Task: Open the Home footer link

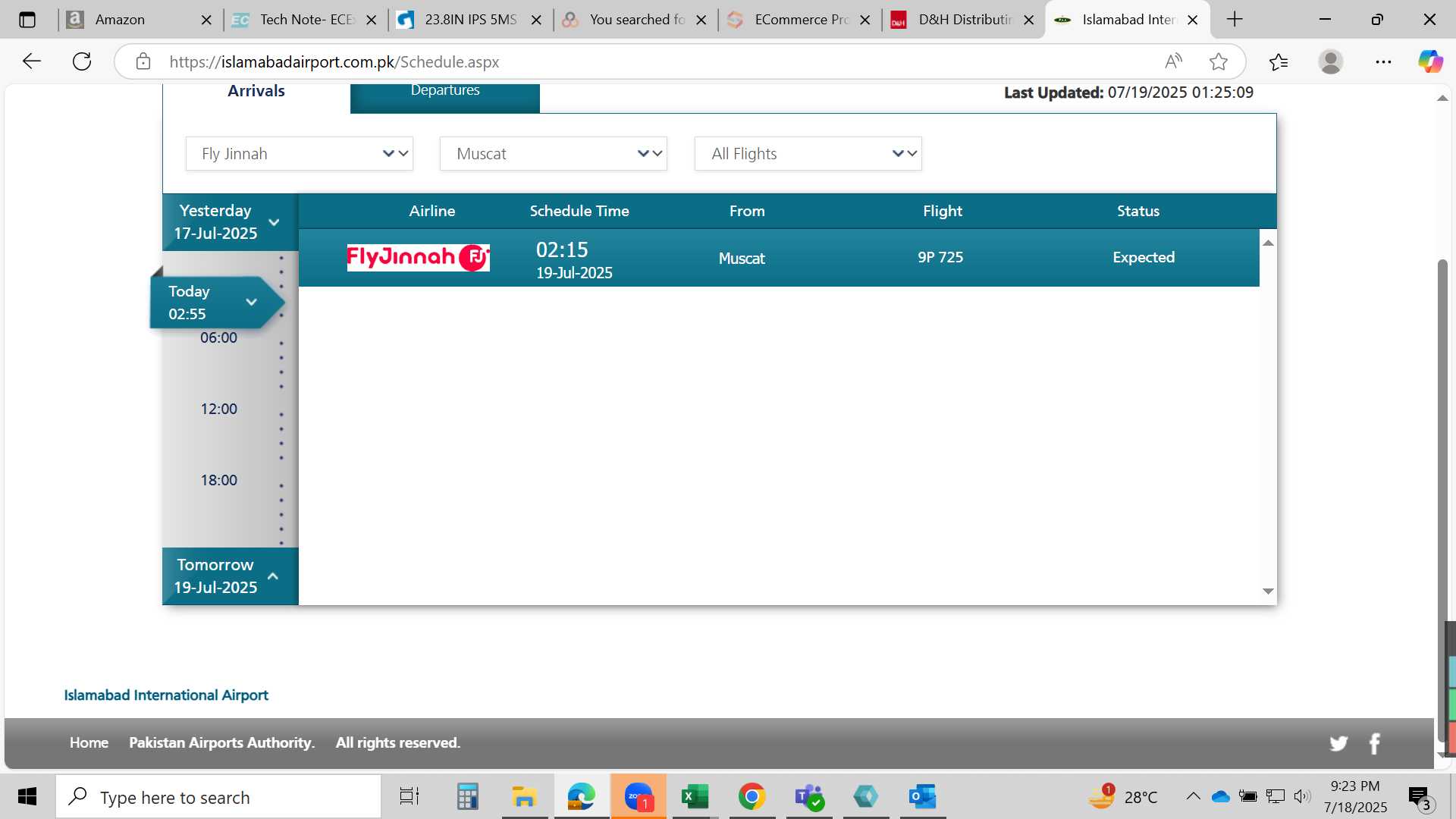Action: pos(89,743)
